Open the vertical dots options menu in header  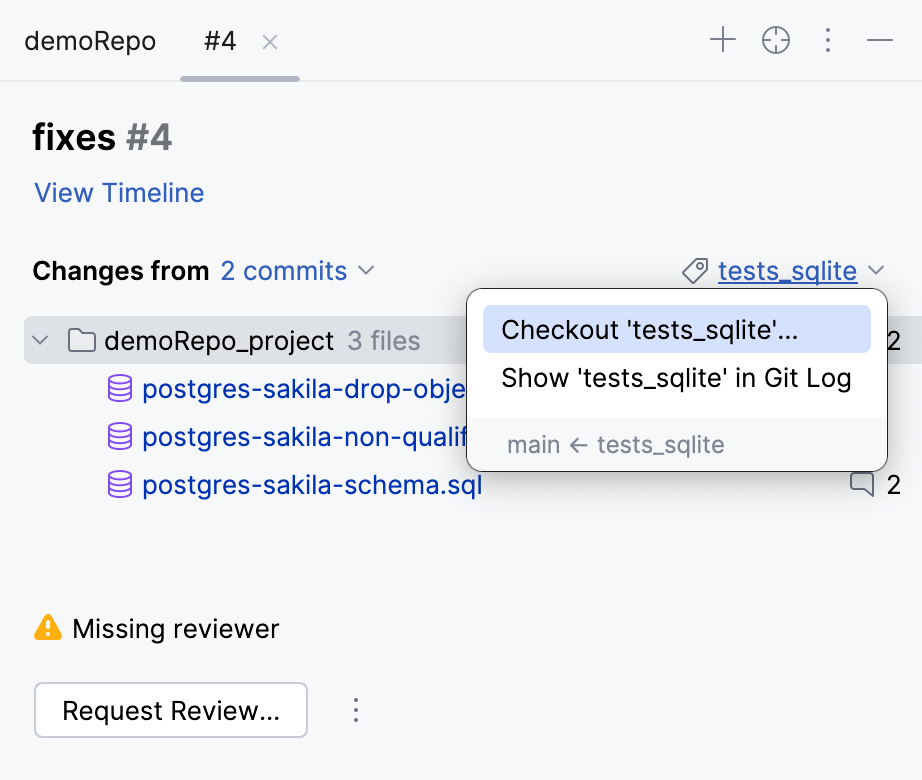coord(828,40)
